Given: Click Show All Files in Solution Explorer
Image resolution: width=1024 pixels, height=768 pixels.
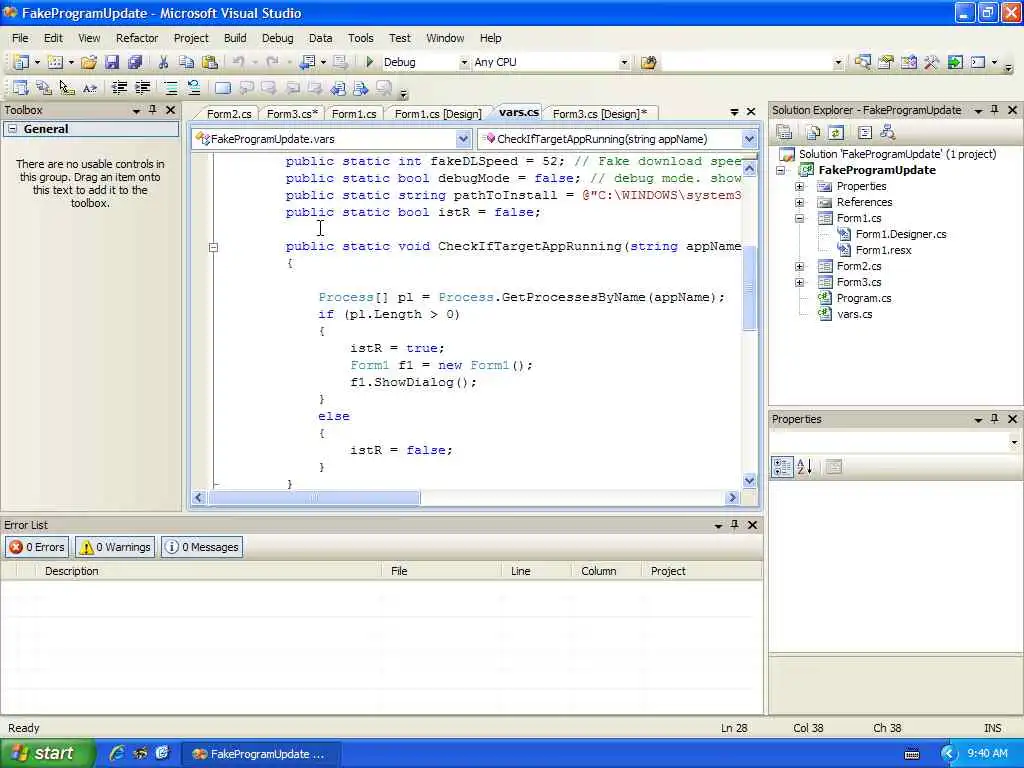Looking at the screenshot, I should [813, 133].
